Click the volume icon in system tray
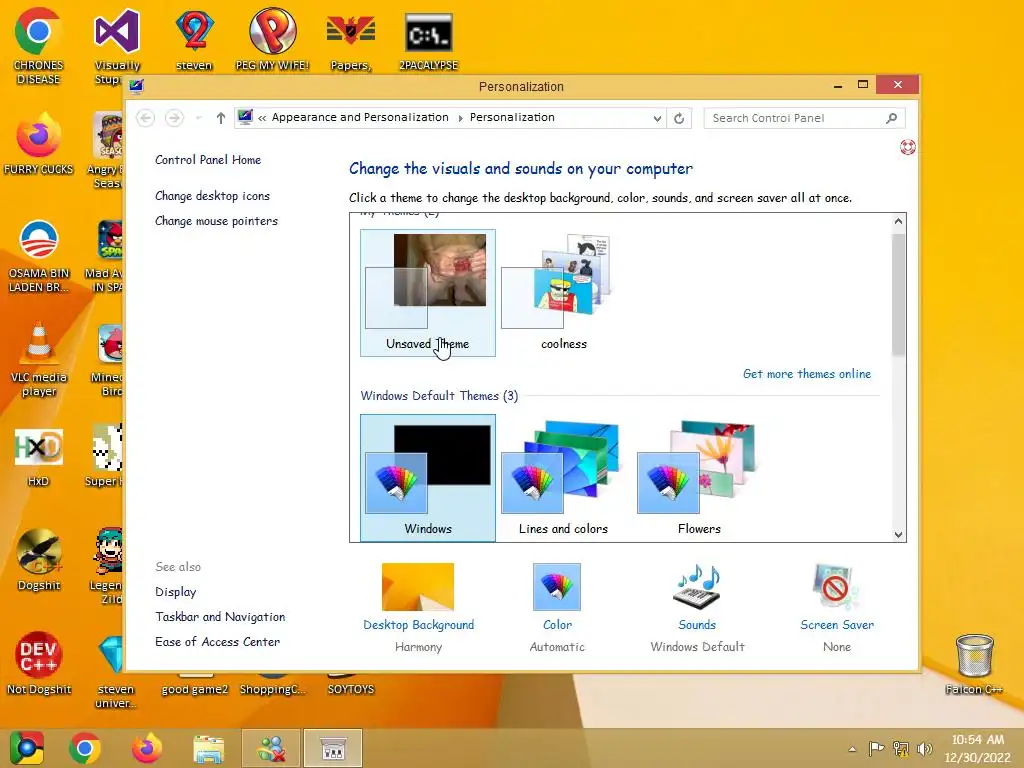 [x=924, y=748]
